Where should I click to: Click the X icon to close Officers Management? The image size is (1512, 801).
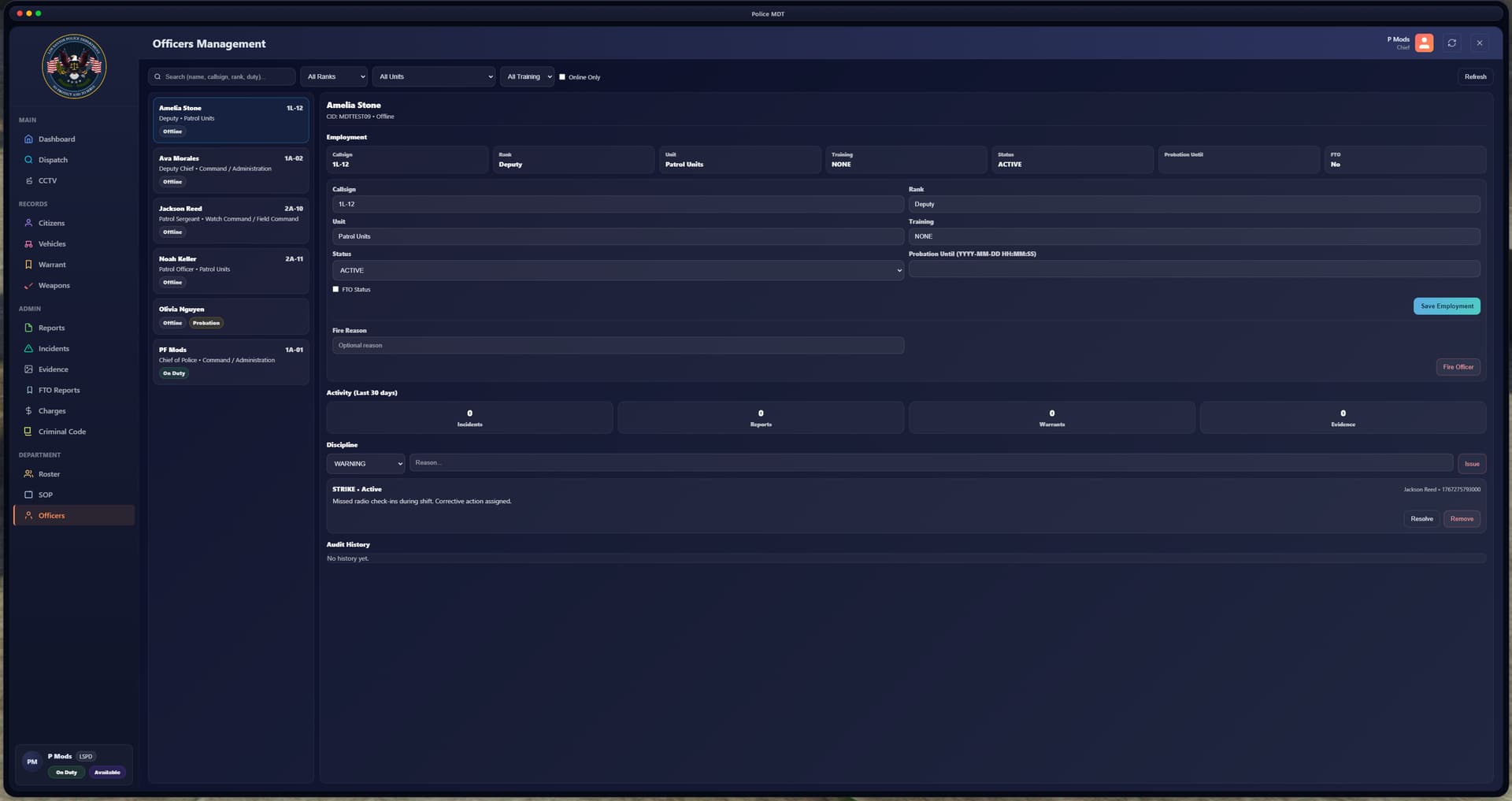[x=1480, y=43]
